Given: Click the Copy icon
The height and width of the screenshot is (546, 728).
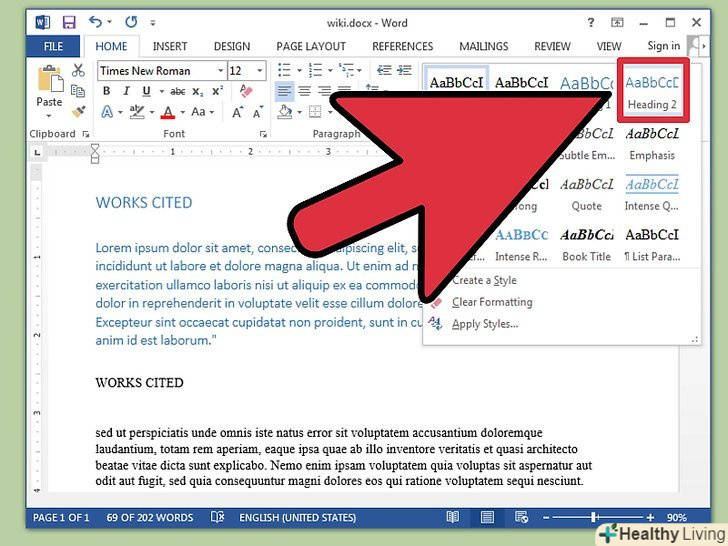Looking at the screenshot, I should click(x=78, y=91).
